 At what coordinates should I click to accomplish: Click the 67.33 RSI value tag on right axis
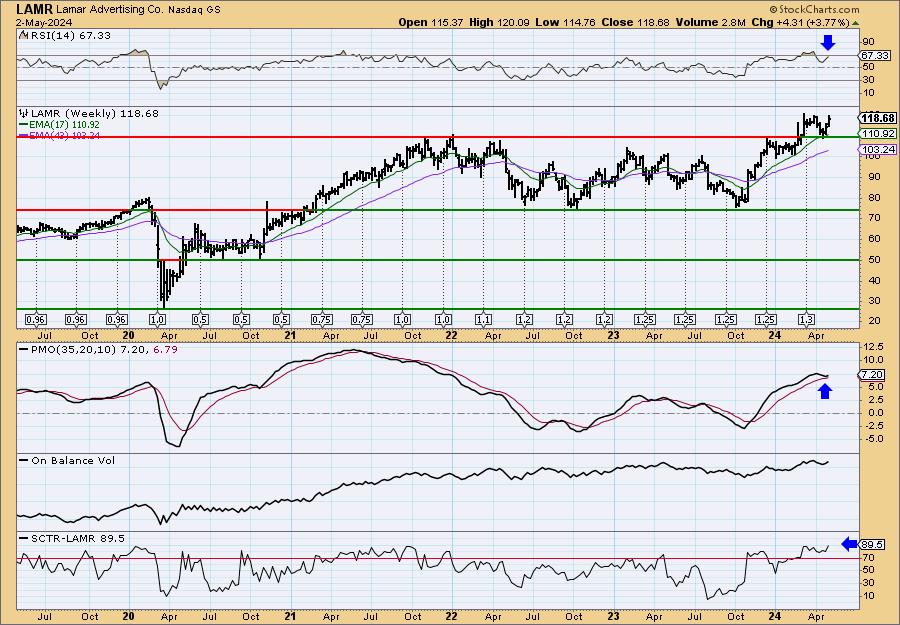tap(876, 56)
